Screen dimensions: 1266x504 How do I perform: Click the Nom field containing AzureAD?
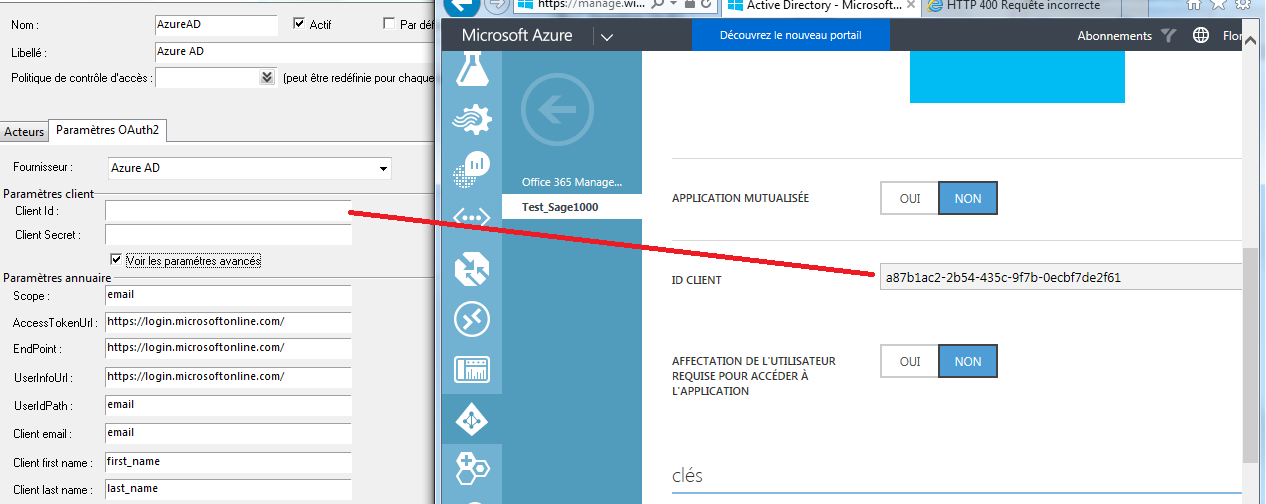click(216, 24)
